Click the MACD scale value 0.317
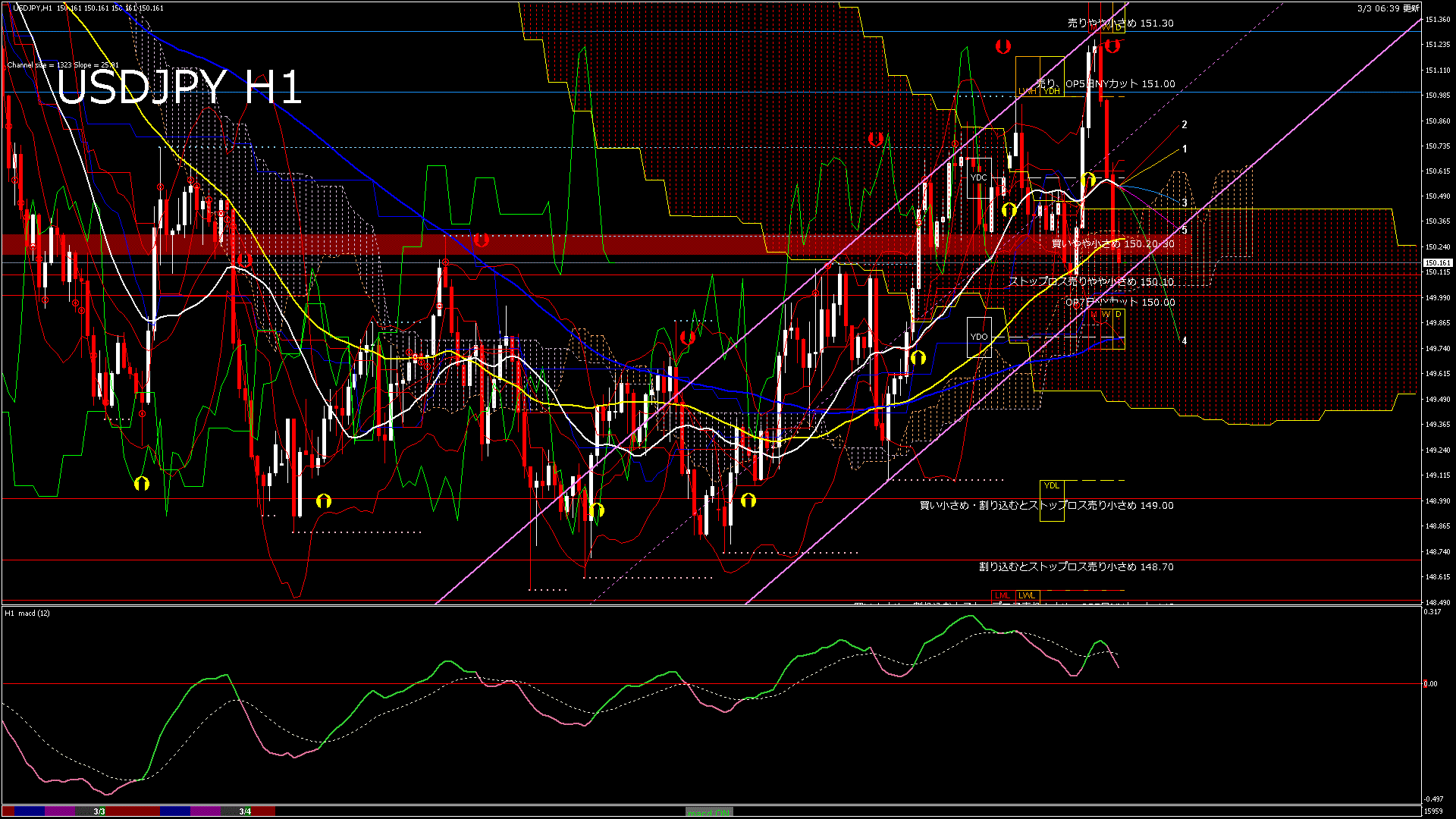 click(x=1432, y=611)
